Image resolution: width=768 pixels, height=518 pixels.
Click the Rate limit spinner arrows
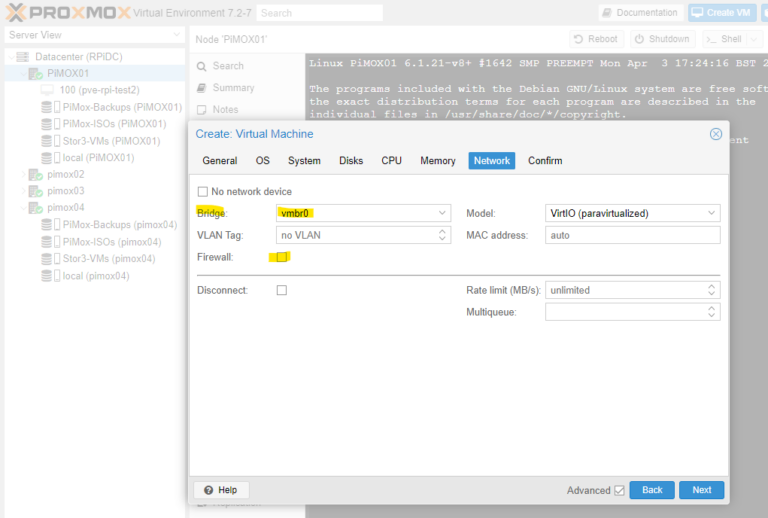click(x=712, y=290)
